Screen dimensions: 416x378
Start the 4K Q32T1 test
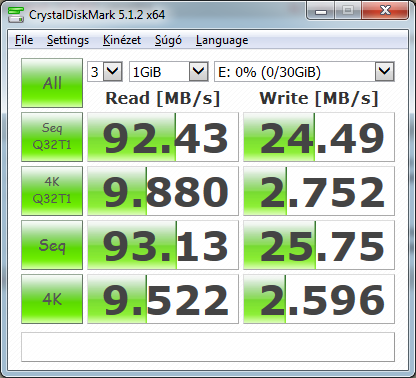52,191
